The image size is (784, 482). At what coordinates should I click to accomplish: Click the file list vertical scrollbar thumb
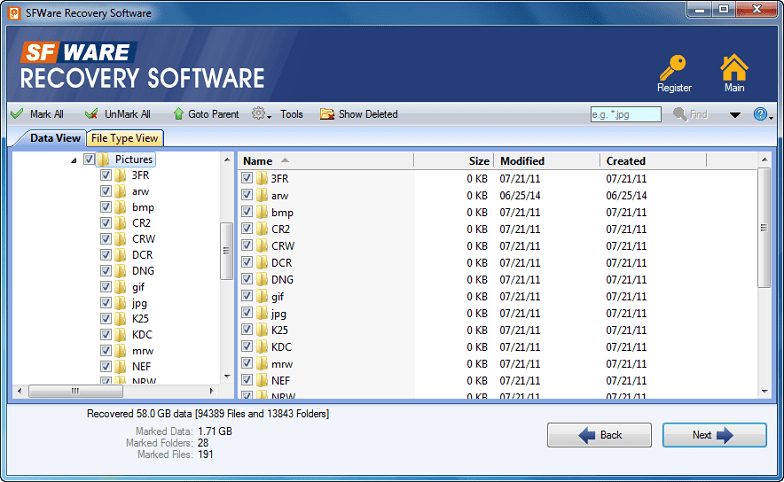[764, 228]
